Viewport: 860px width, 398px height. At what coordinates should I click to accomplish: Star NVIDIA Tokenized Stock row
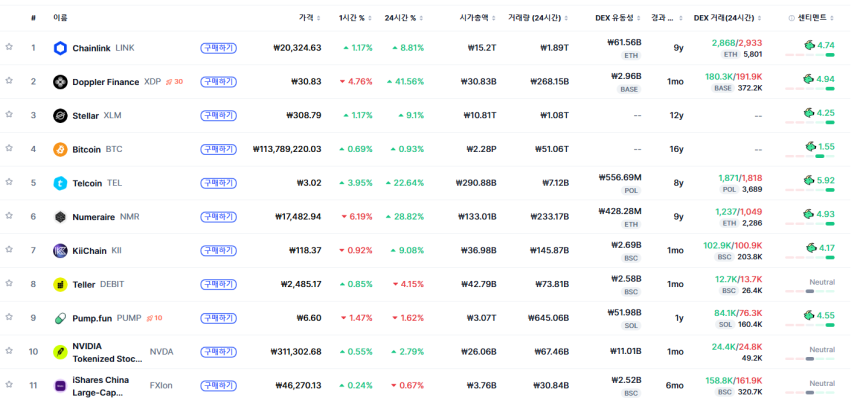pos(9,351)
